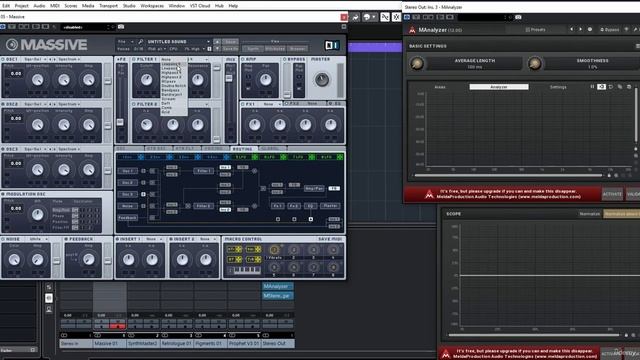640x360 pixels.
Task: Click the copy icon in analyzer toolbar
Action: click(620, 87)
